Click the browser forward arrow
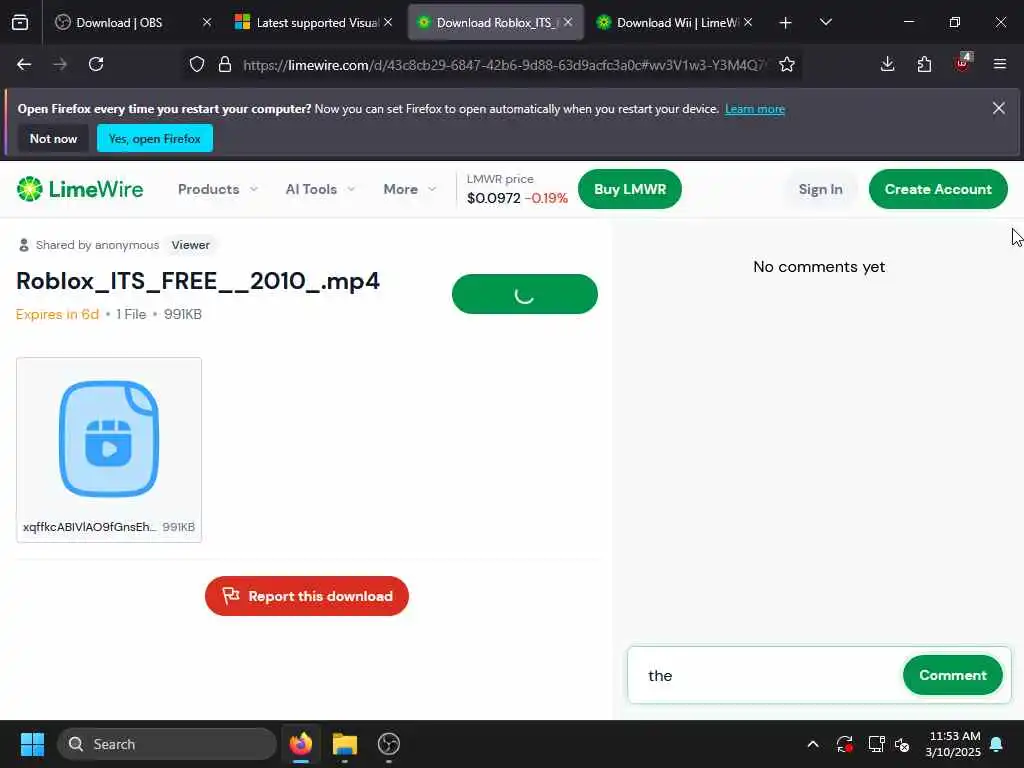The image size is (1024, 768). [x=60, y=64]
